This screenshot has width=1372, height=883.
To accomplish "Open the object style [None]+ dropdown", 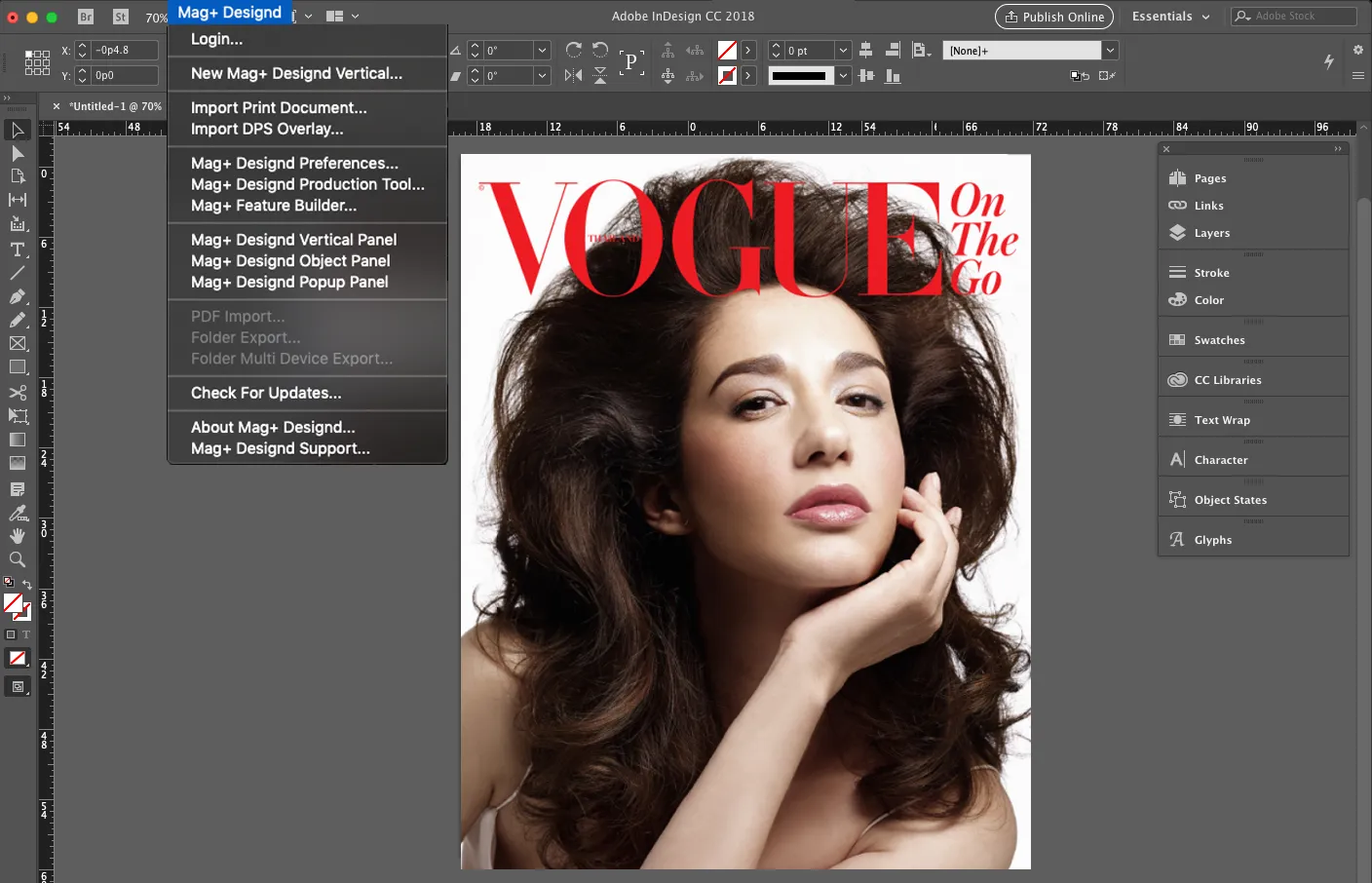I will click(x=1110, y=50).
